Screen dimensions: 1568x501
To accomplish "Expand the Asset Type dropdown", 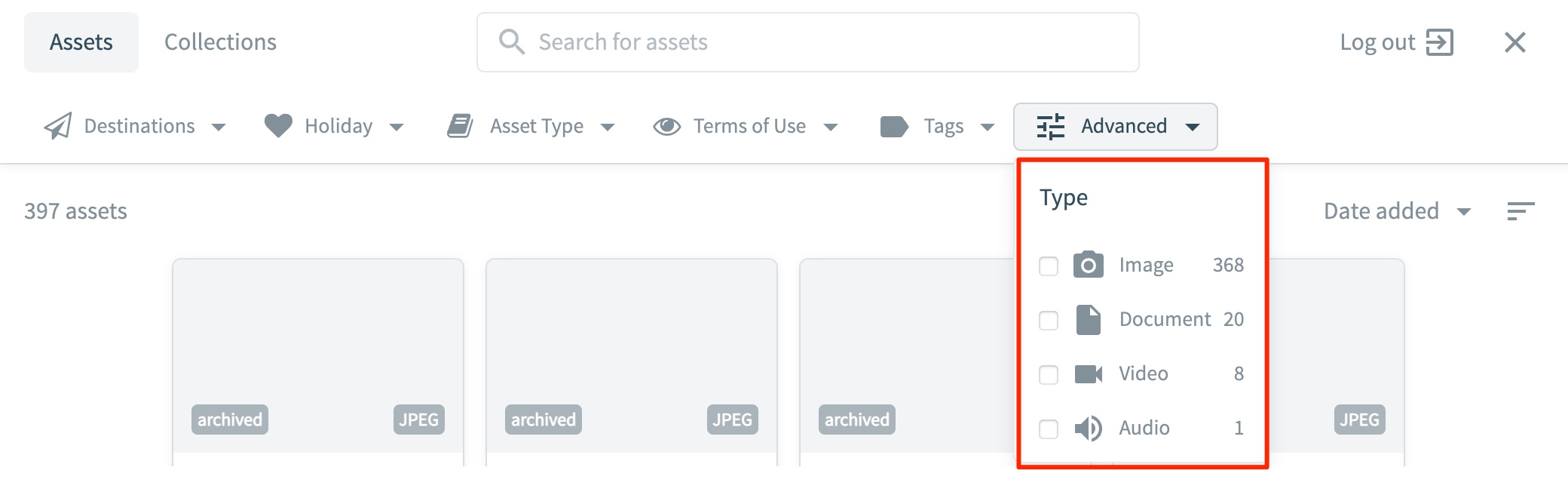I will (x=608, y=126).
